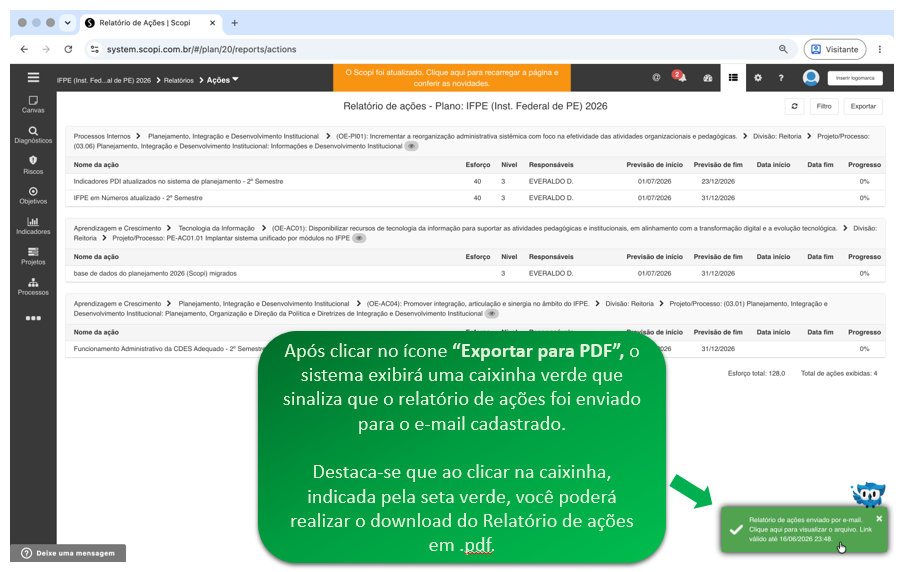Open action Funcionamento Administrativo da CDES Adequado

[x=169, y=349]
